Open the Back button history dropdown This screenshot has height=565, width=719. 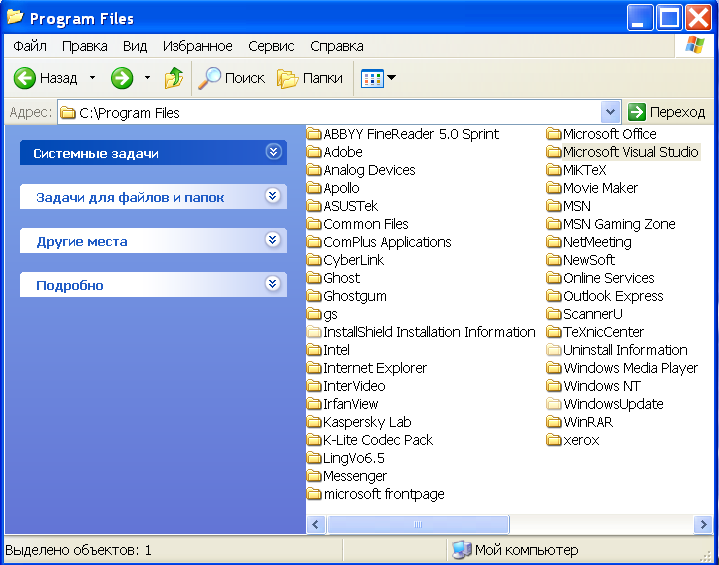(93, 78)
